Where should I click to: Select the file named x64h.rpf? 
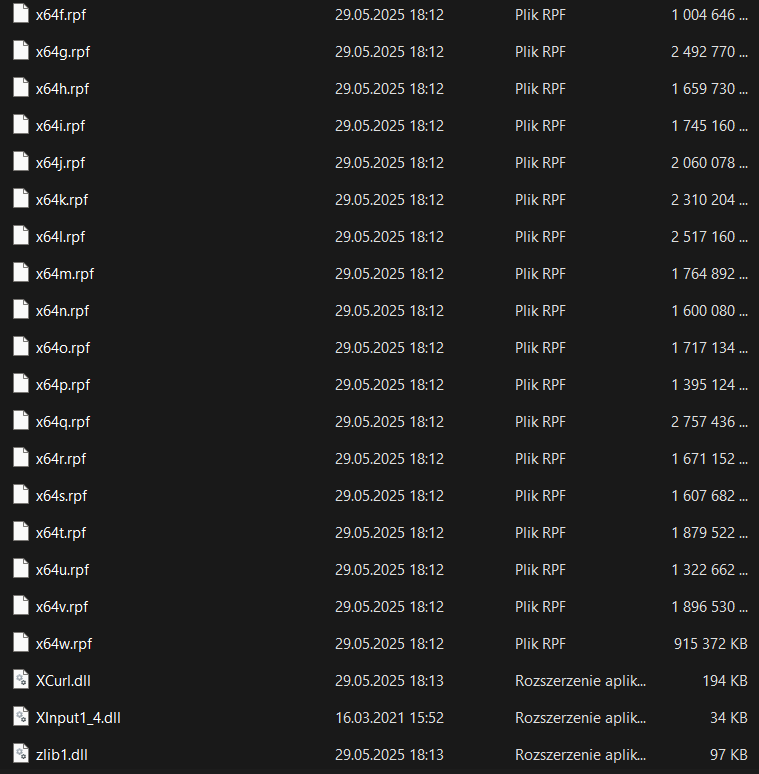click(x=62, y=89)
